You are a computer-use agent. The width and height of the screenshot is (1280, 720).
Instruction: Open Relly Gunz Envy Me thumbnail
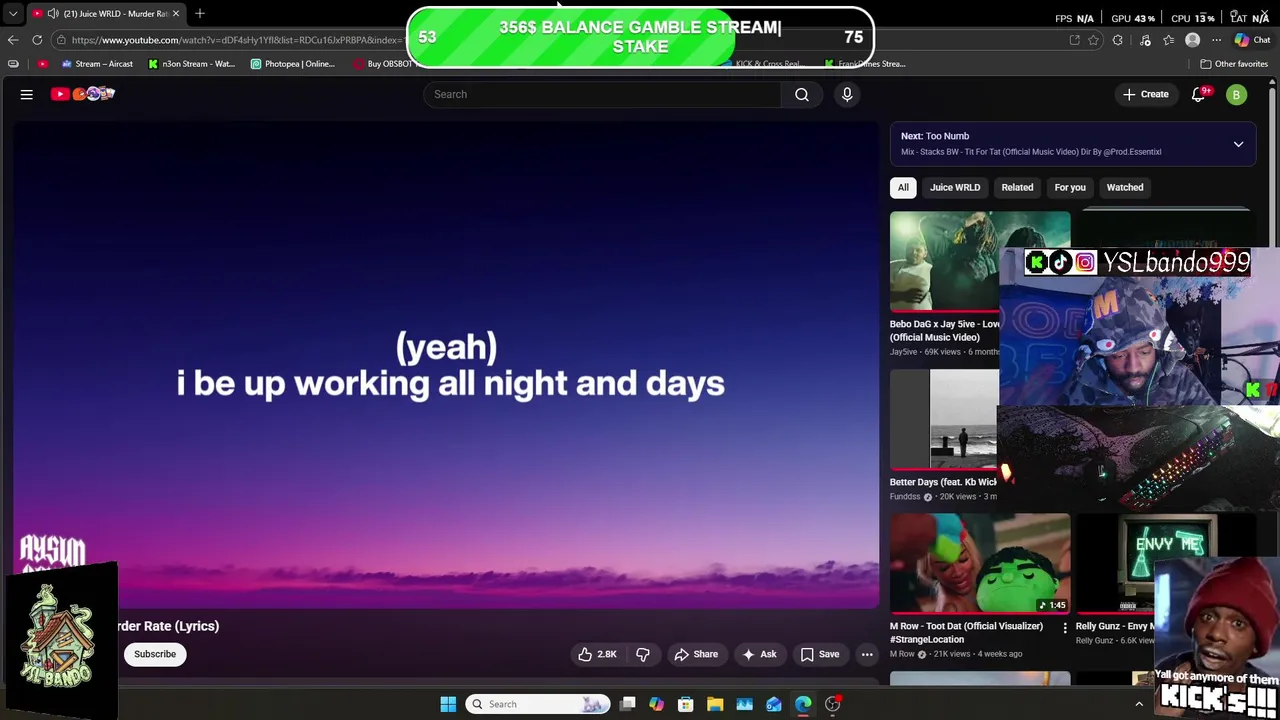[x=1116, y=563]
